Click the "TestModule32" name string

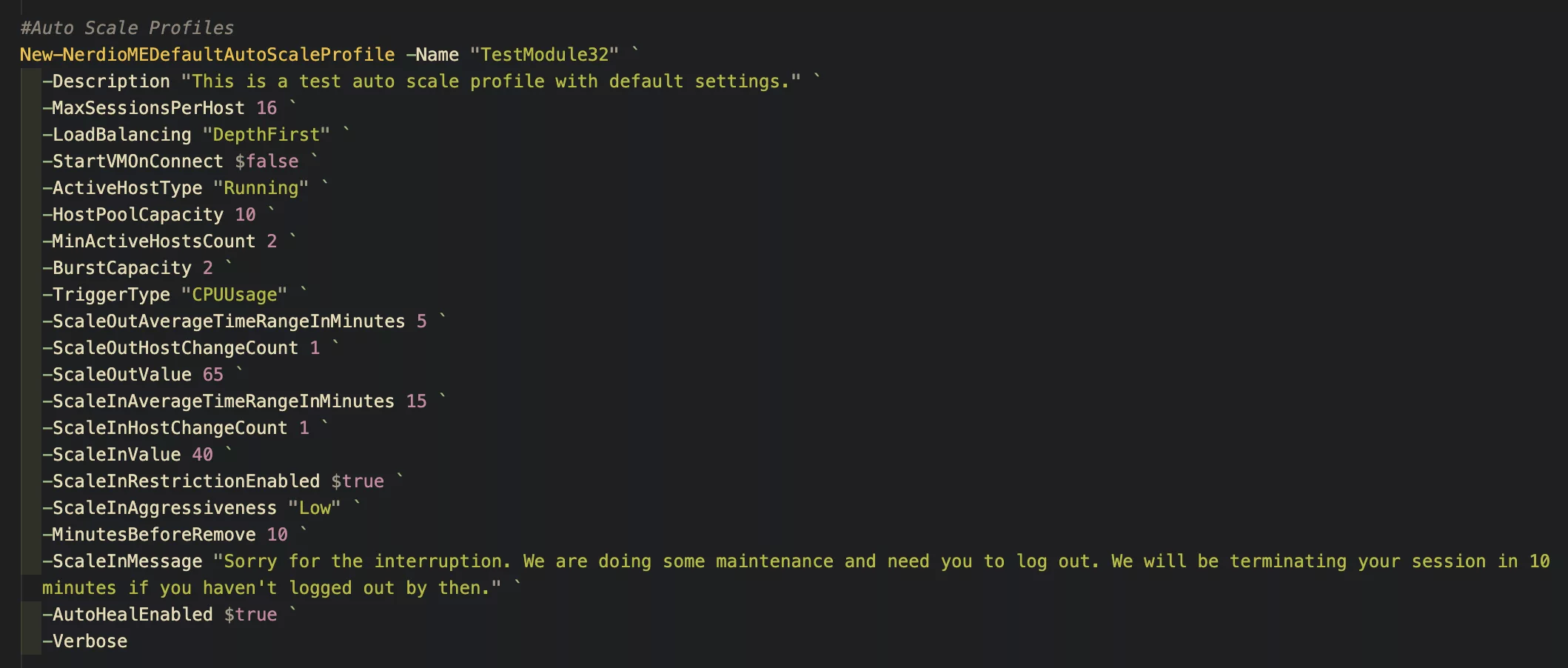pyautogui.click(x=544, y=55)
